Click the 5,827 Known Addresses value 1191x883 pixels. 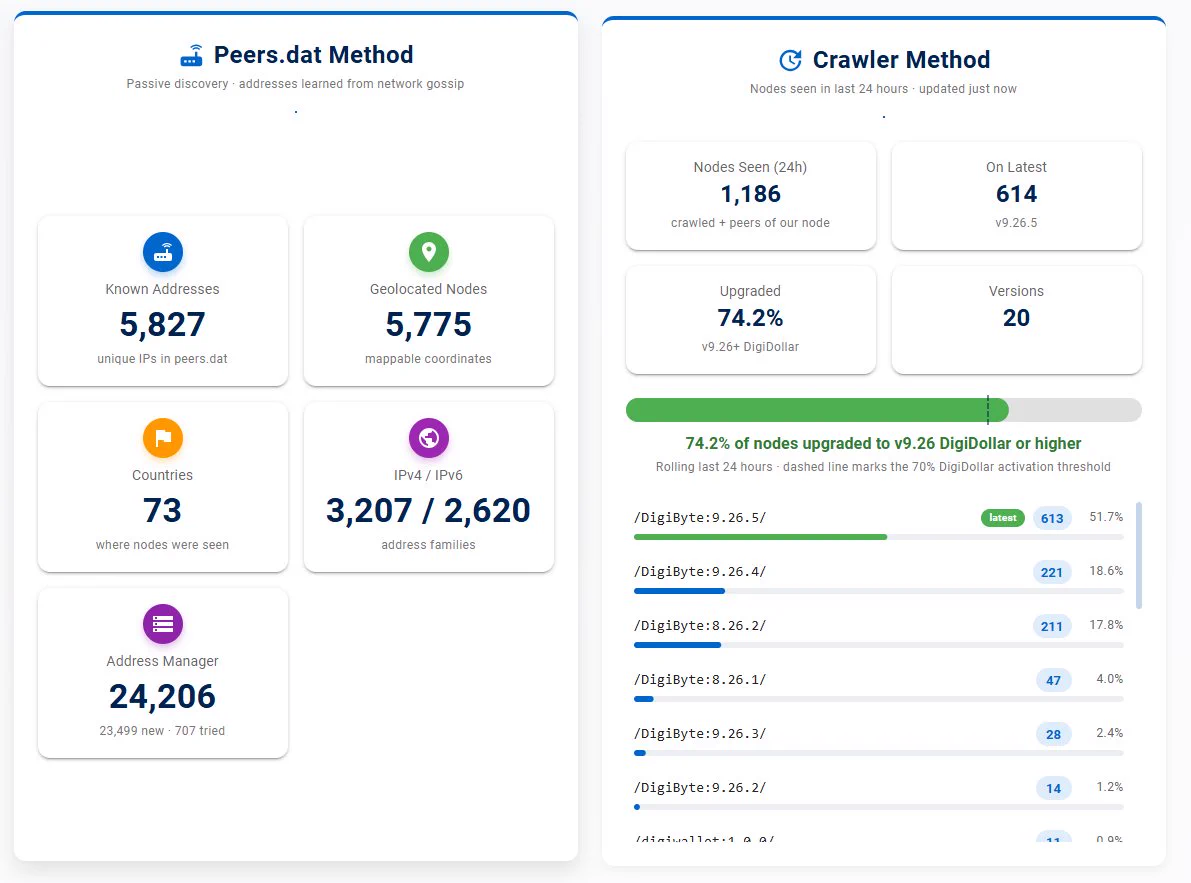[x=163, y=324]
